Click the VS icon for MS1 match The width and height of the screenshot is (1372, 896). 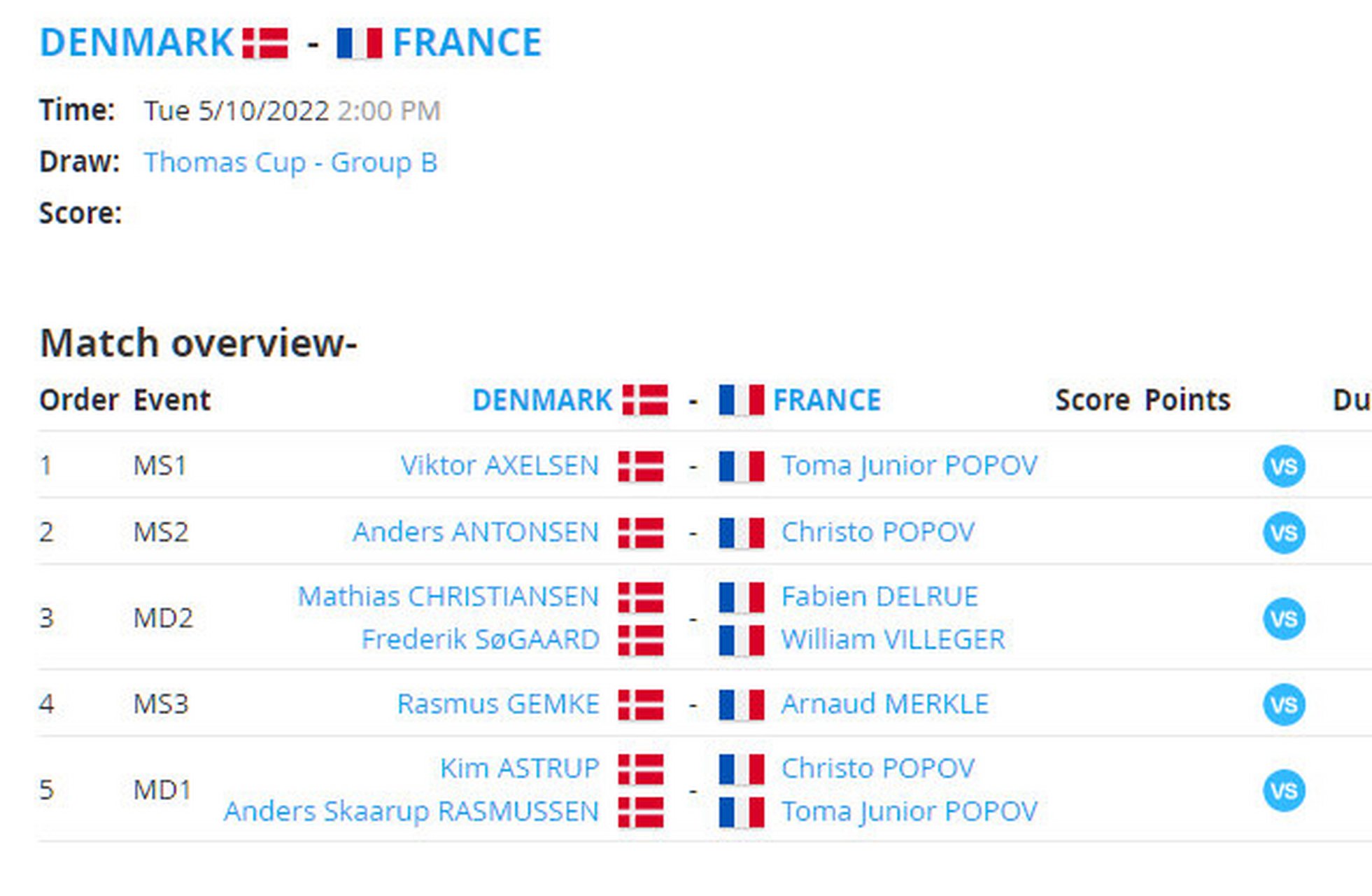click(1283, 466)
